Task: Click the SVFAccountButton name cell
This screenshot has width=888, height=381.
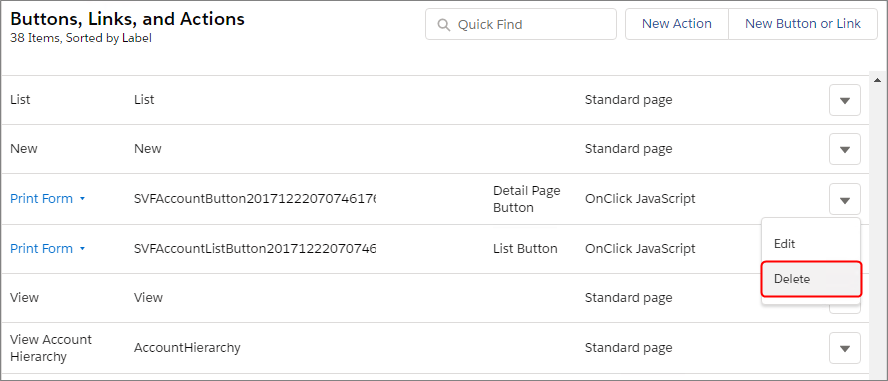Action: (x=255, y=199)
